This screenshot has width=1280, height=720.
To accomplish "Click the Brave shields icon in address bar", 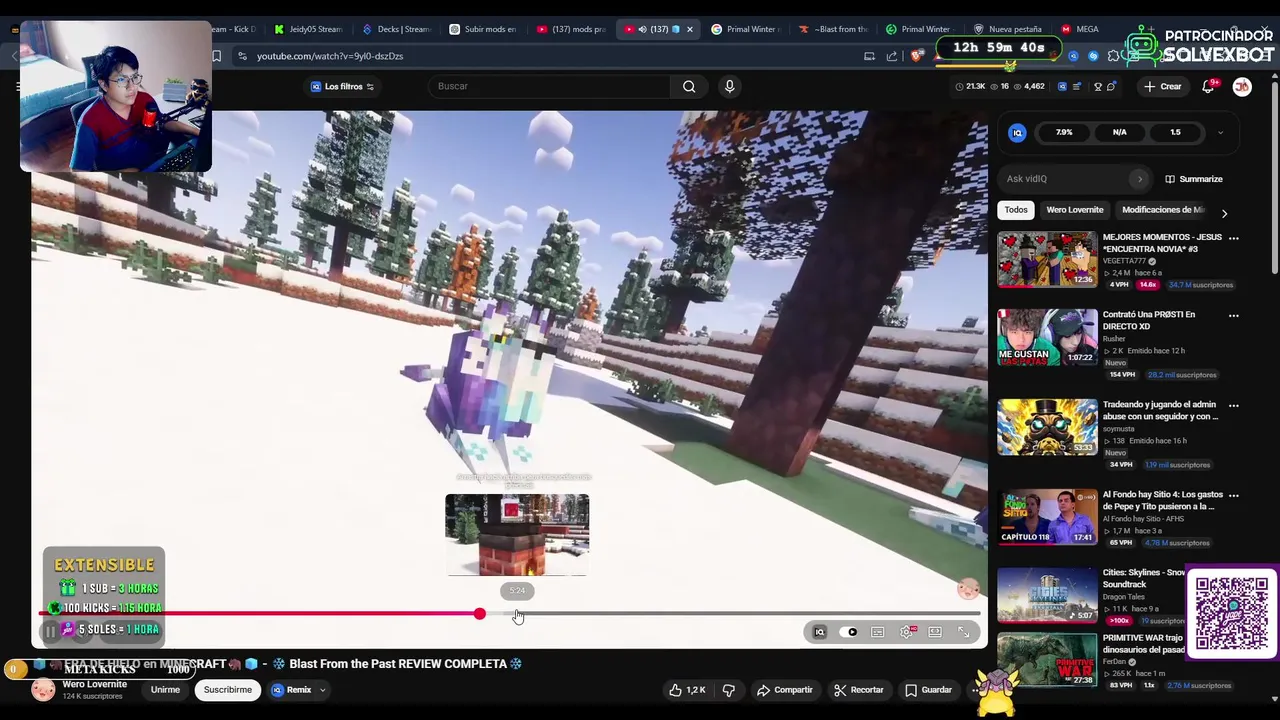I will click(916, 56).
